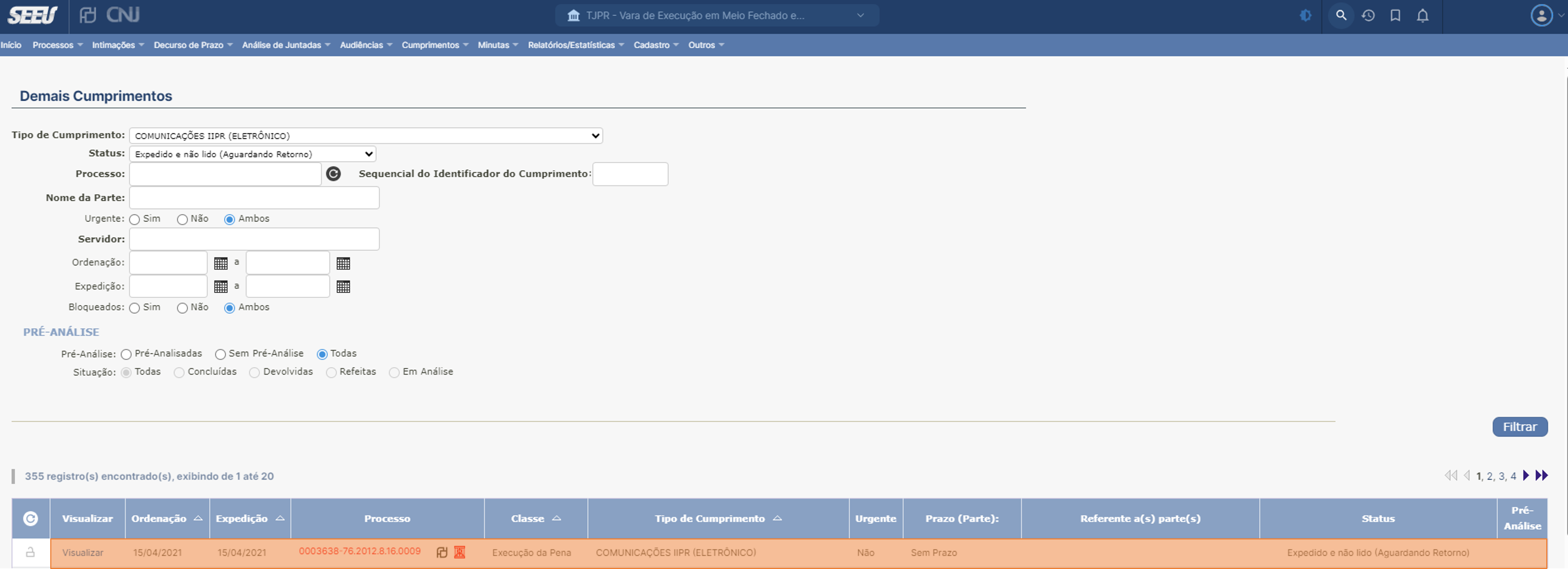Open Outros menu
The height and width of the screenshot is (569, 1568).
point(706,45)
